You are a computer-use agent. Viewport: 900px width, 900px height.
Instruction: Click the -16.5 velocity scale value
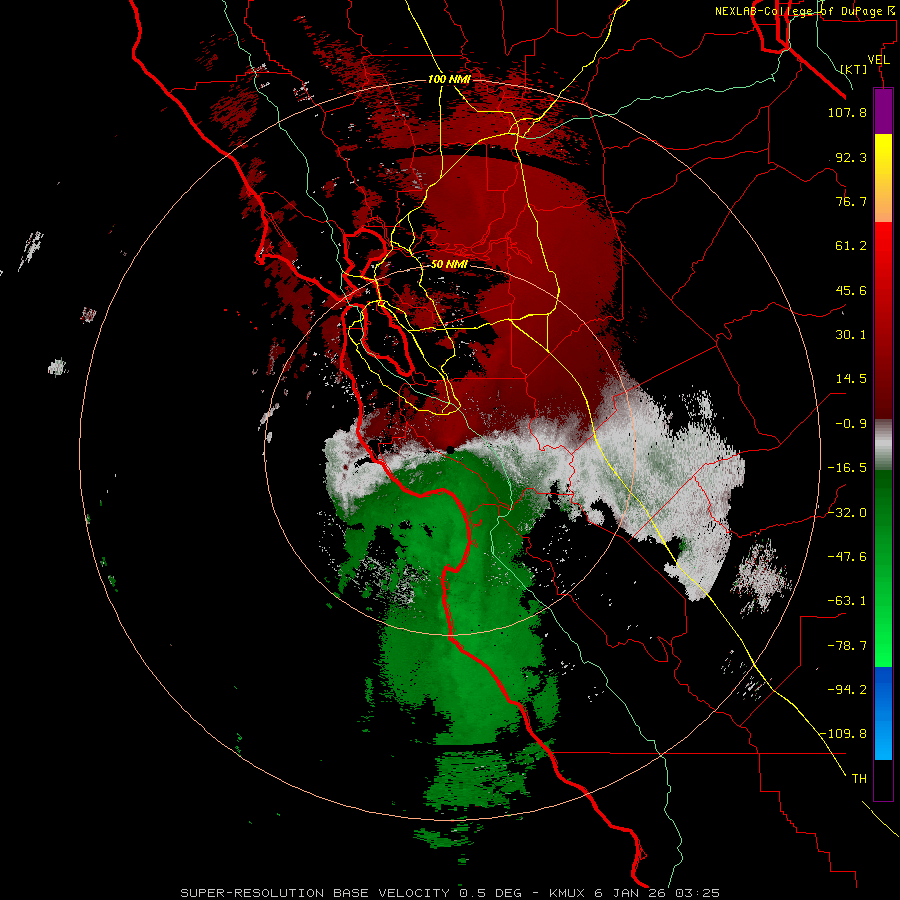coord(847,468)
